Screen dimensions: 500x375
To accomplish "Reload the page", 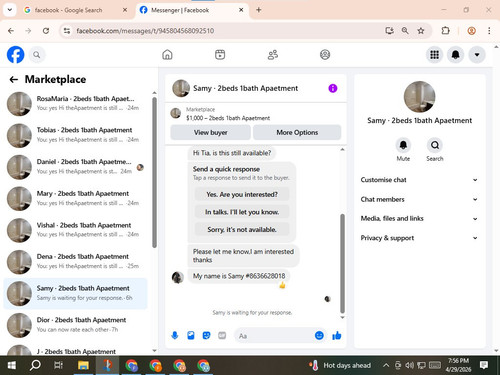I will coord(46,31).
